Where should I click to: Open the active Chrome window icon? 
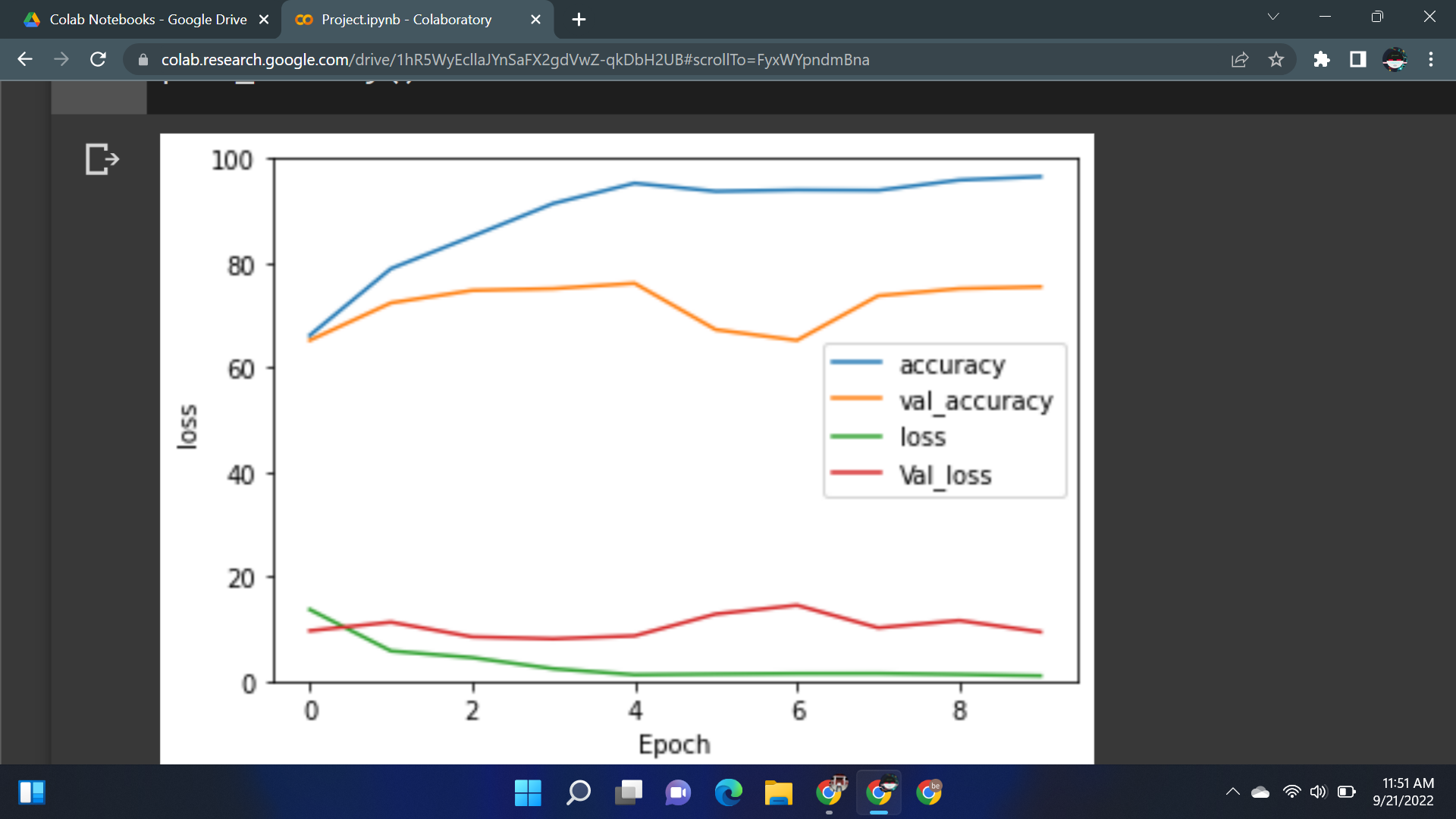coord(880,792)
